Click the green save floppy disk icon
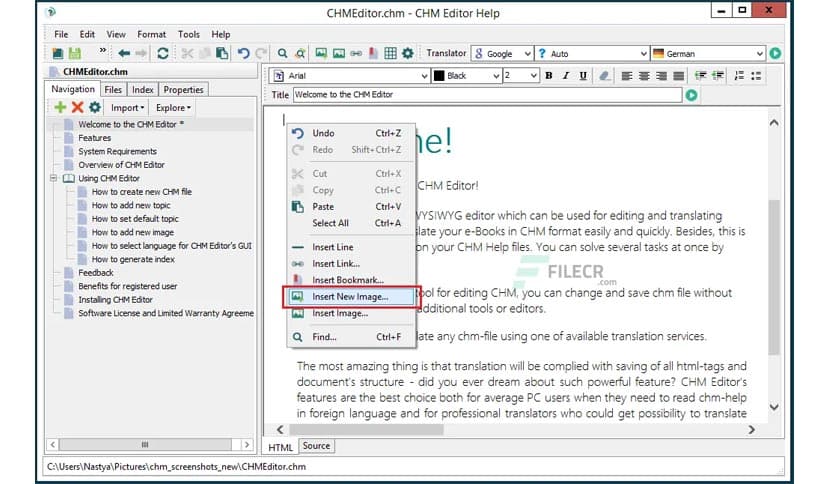This screenshot has width=836, height=484. pos(75,53)
